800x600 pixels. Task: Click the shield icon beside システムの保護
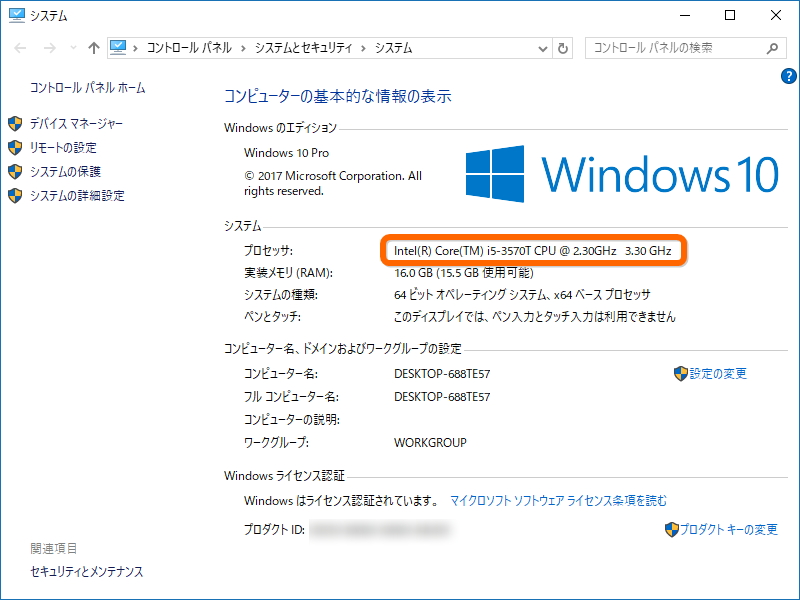coord(16,172)
